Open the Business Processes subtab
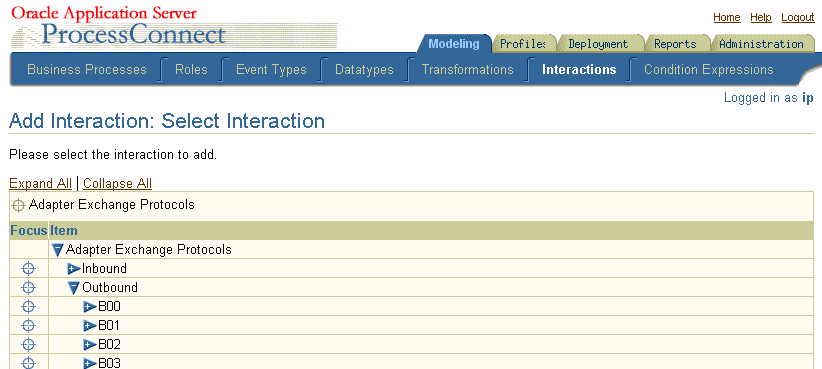Image resolution: width=822 pixels, height=369 pixels. [87, 70]
